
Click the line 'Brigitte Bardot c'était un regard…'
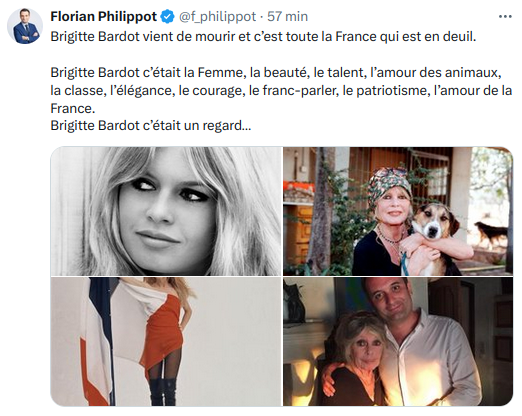point(151,126)
